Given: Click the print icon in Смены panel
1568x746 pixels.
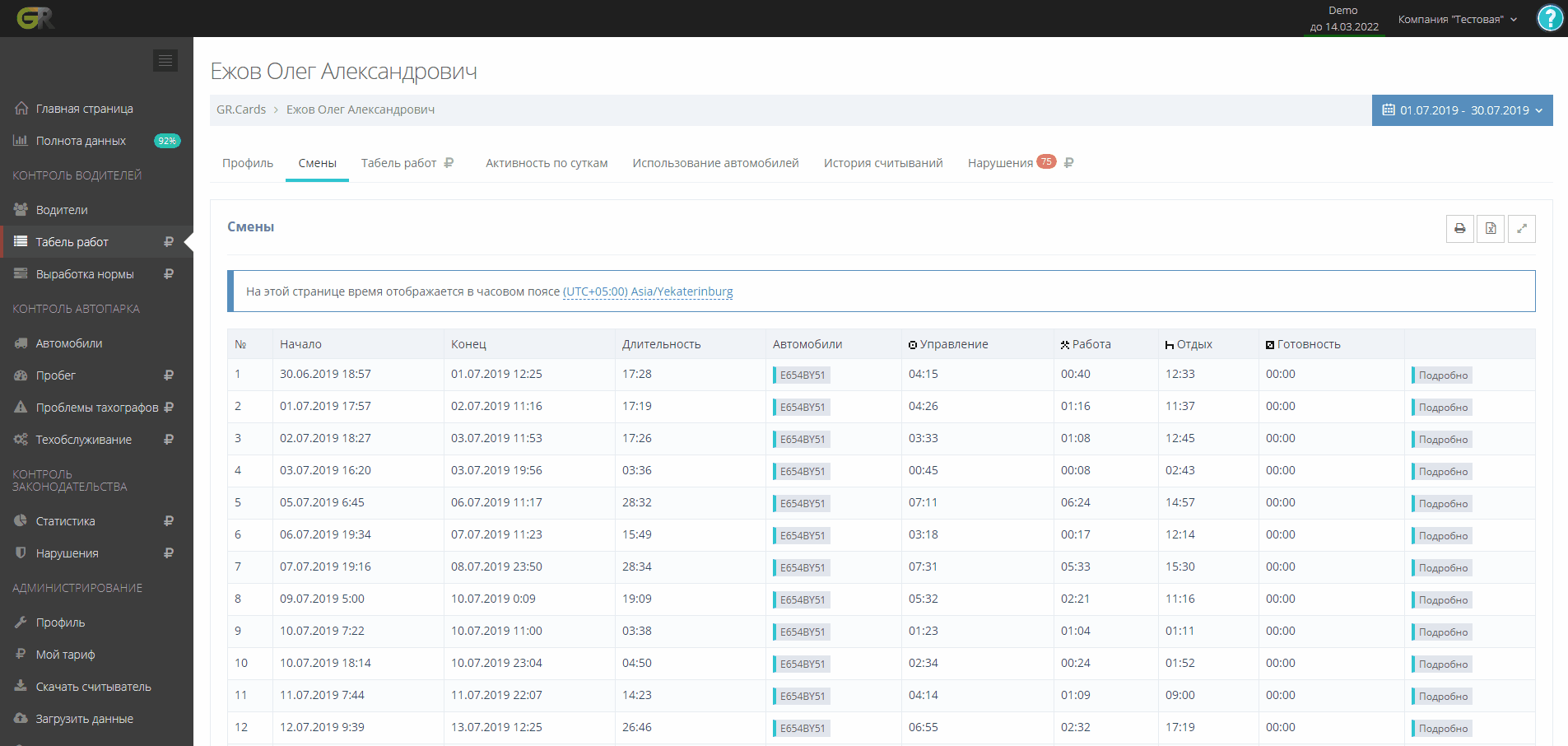Looking at the screenshot, I should click(x=1459, y=229).
